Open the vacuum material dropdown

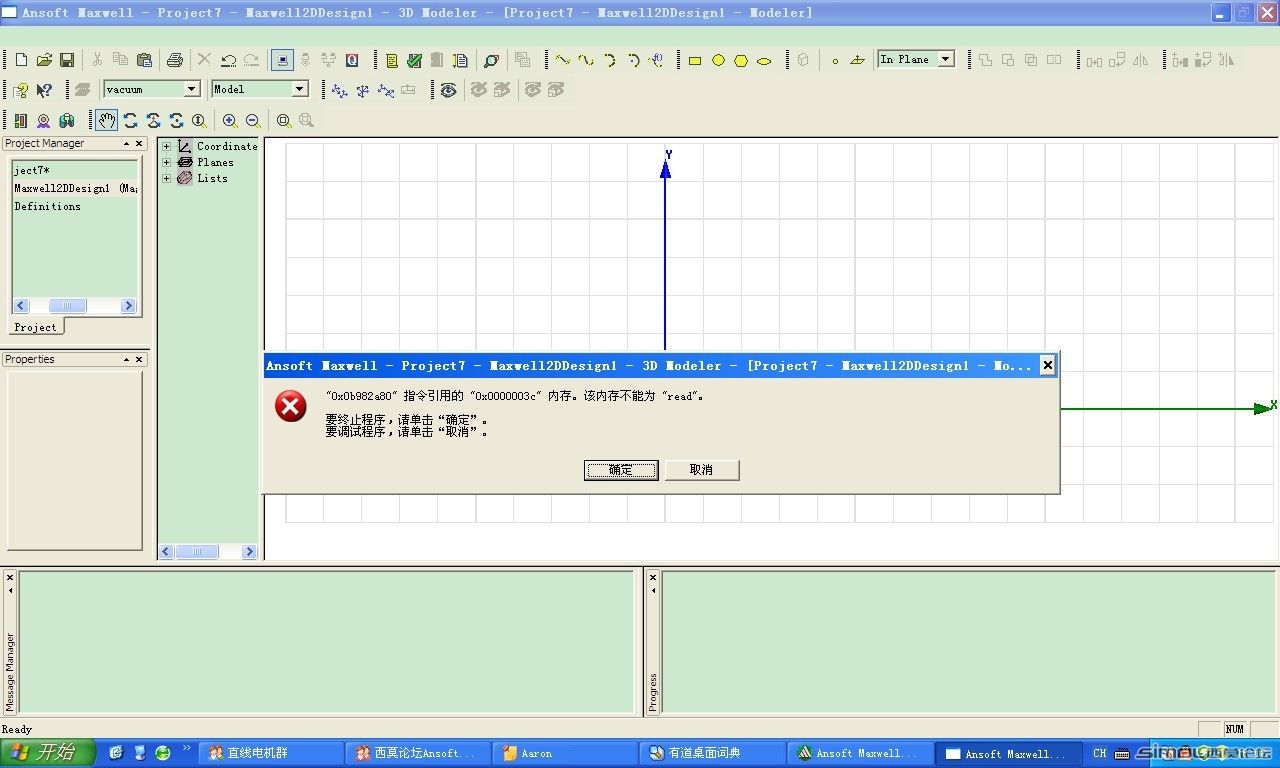[192, 89]
